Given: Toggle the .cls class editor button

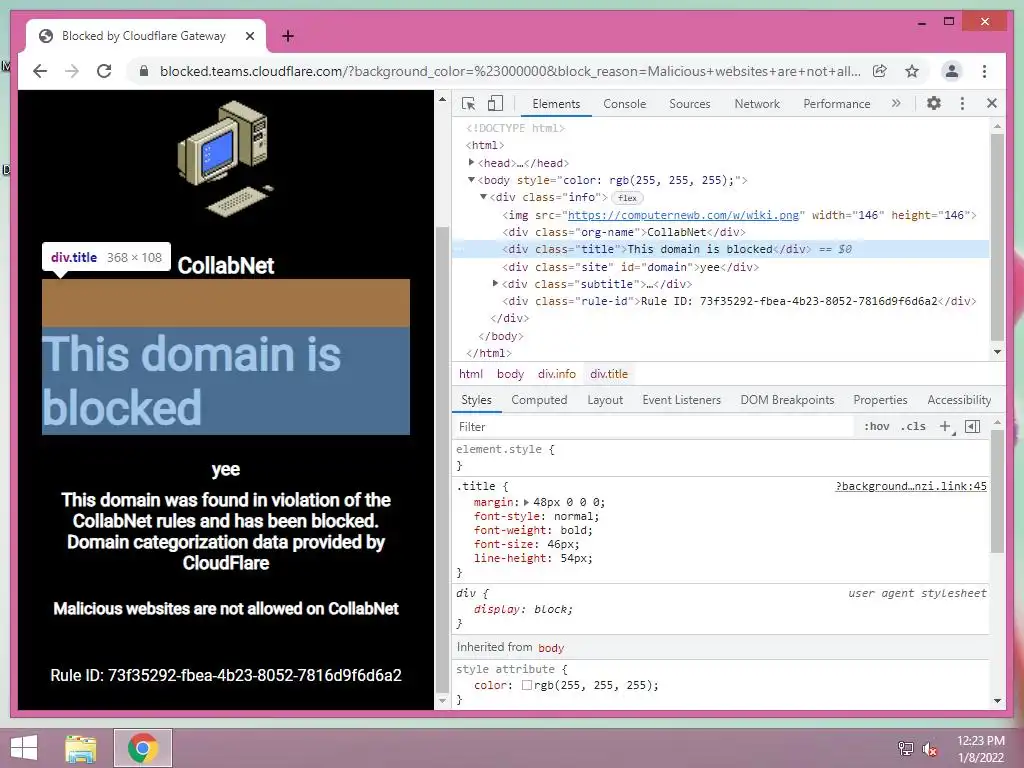Looking at the screenshot, I should tap(913, 426).
